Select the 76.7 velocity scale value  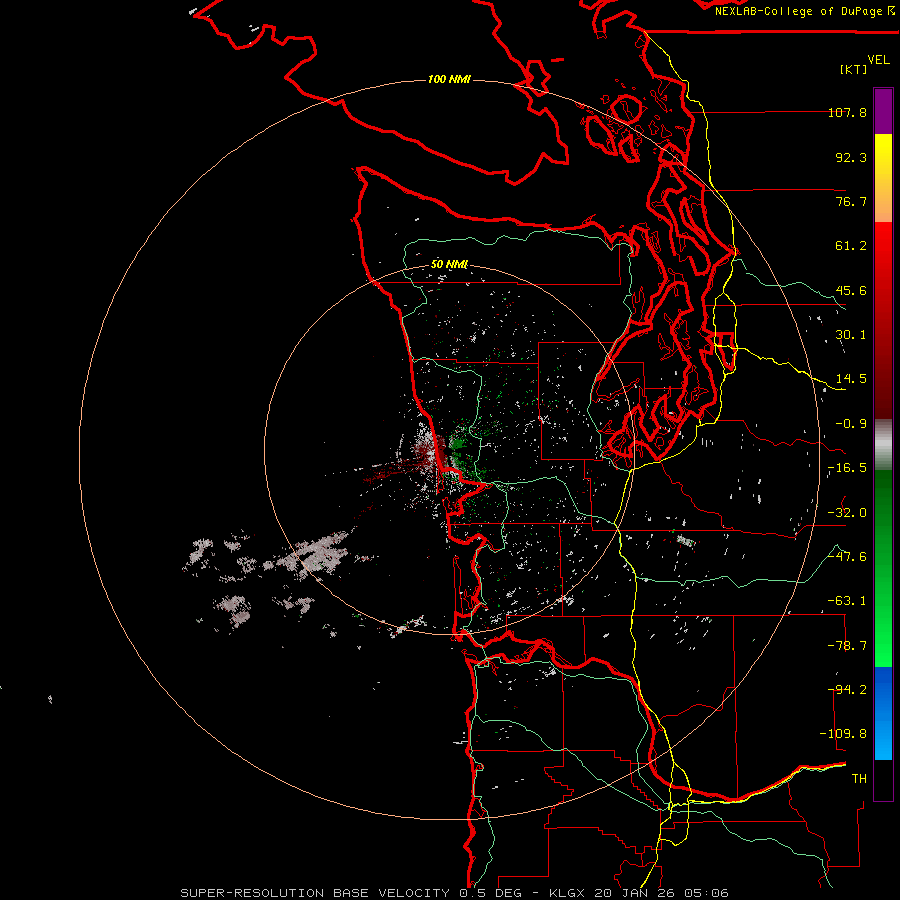[851, 201]
